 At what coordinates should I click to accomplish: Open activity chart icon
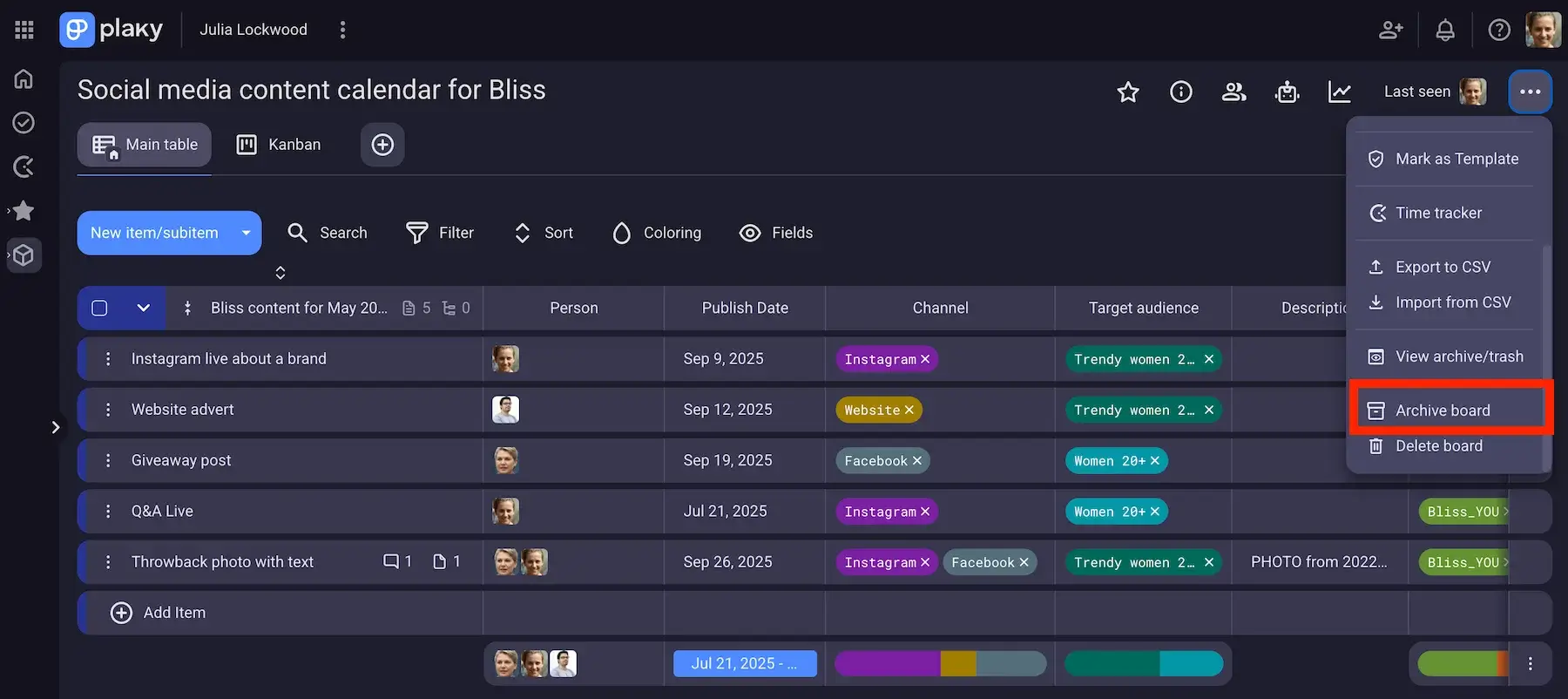1340,92
